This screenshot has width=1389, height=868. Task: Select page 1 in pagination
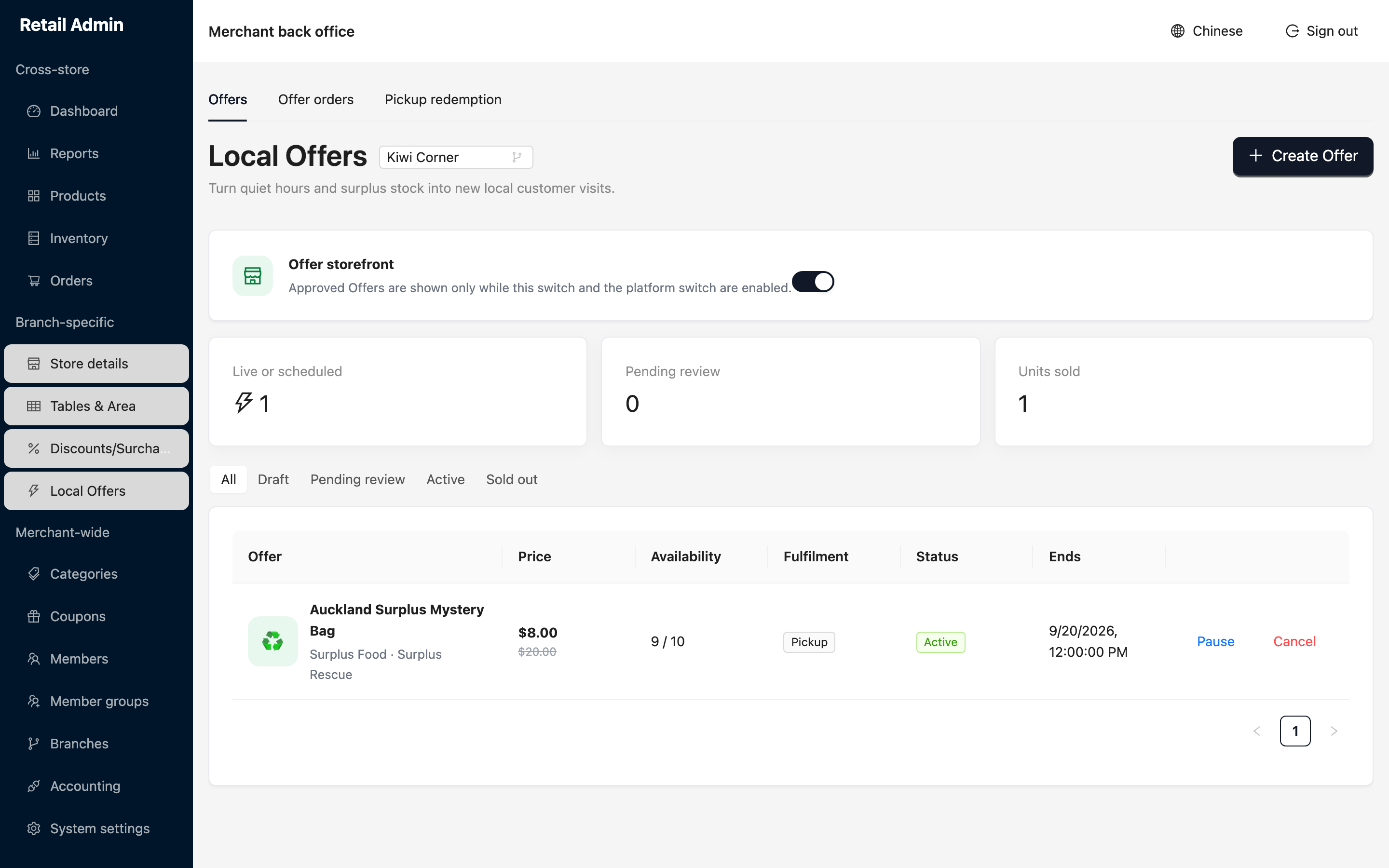click(1295, 731)
